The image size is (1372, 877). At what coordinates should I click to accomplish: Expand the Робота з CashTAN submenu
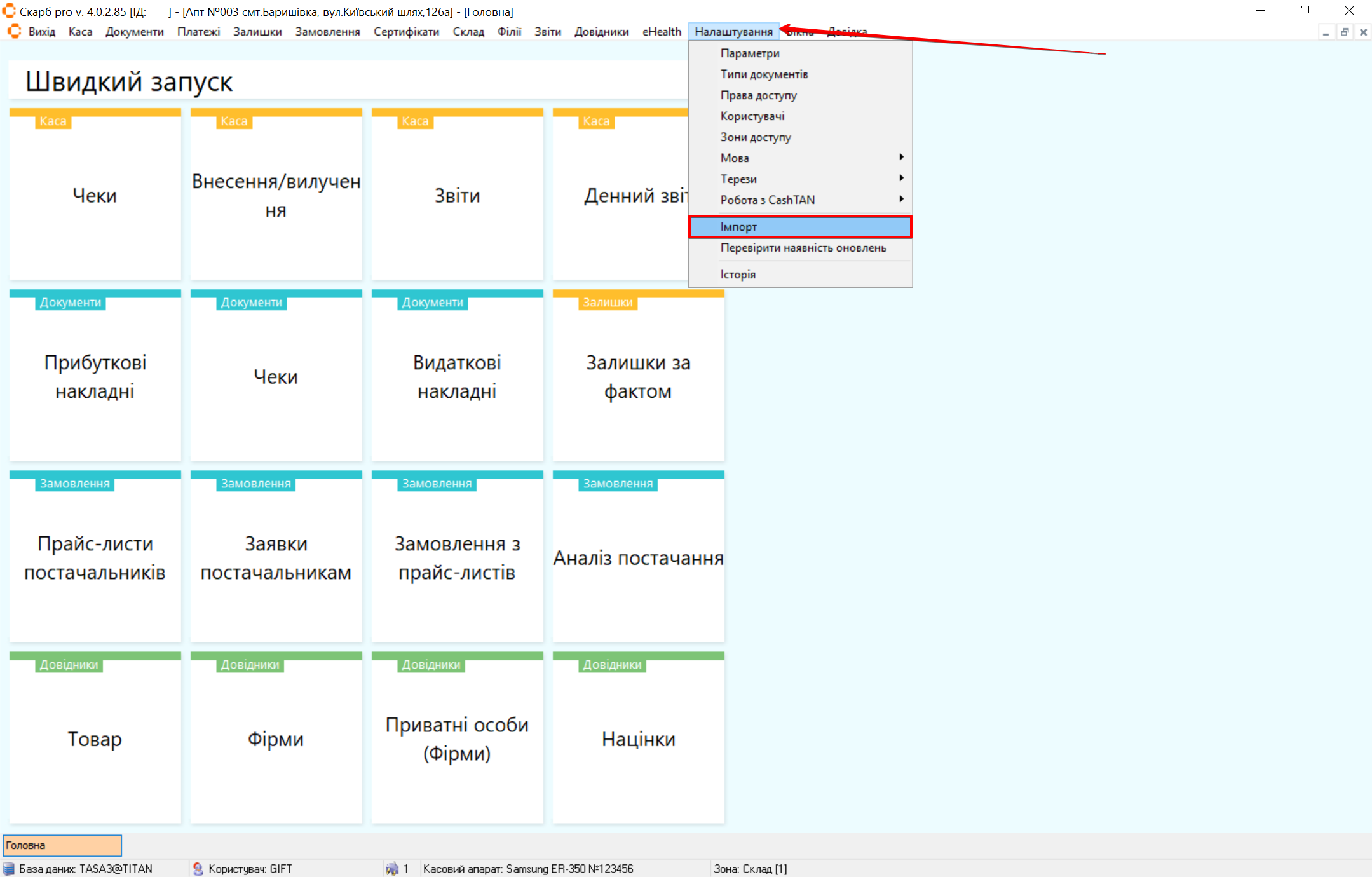(x=800, y=200)
